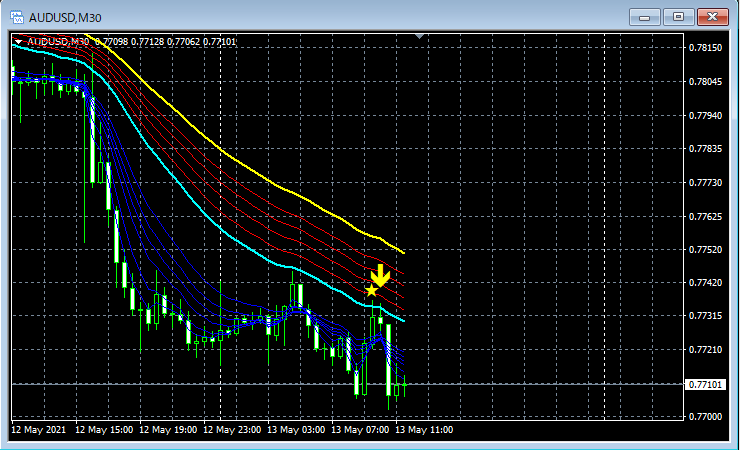Click the 0.77000 price scale label
The image size is (741, 450).
coord(705,416)
